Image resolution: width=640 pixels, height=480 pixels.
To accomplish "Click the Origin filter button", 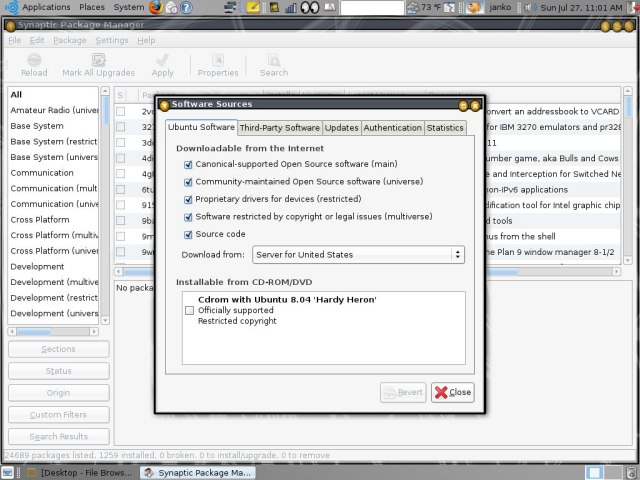I will click(59, 393).
